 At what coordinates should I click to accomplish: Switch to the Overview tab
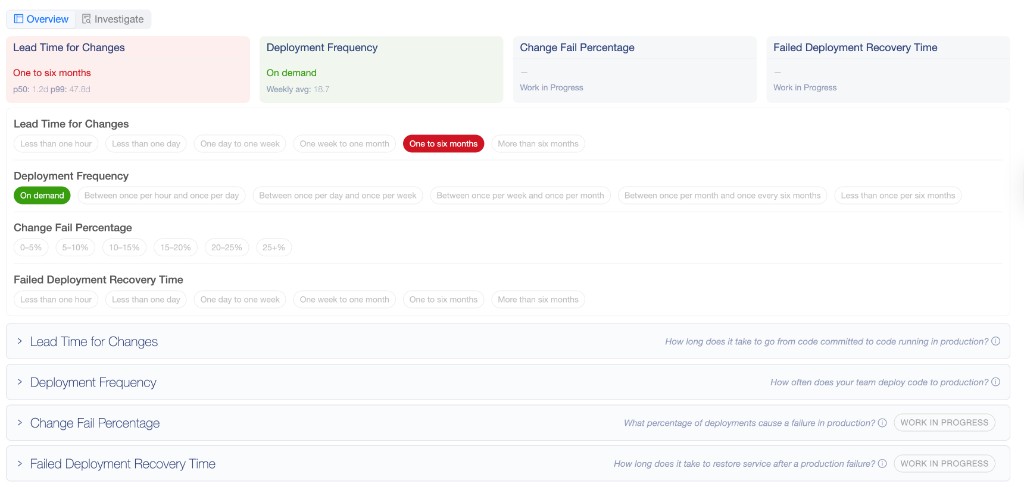[41, 19]
